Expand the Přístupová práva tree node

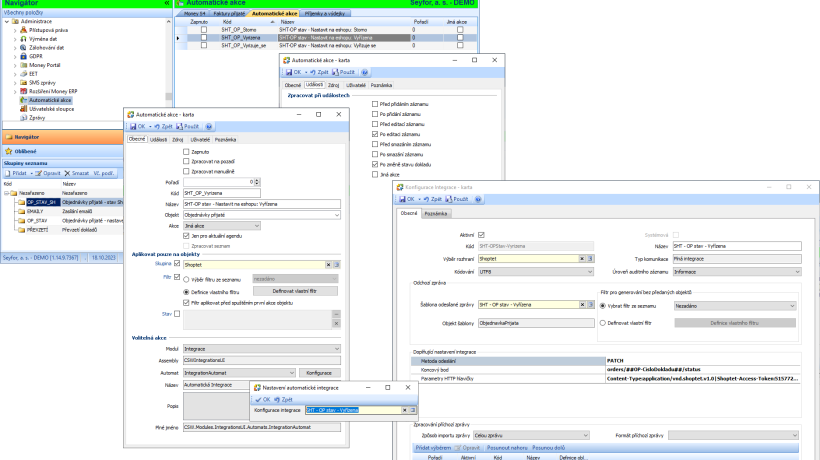pos(15,30)
